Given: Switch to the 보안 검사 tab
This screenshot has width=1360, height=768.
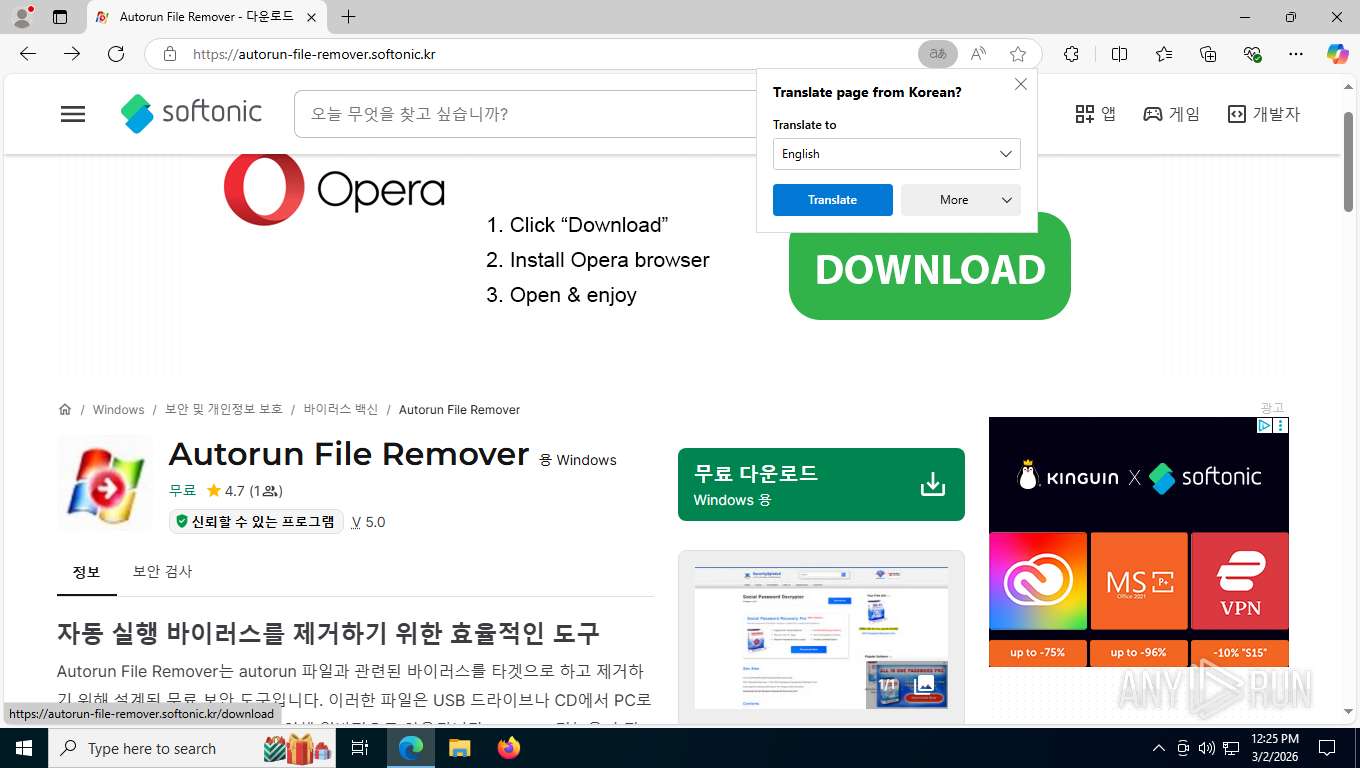Looking at the screenshot, I should (x=162, y=572).
